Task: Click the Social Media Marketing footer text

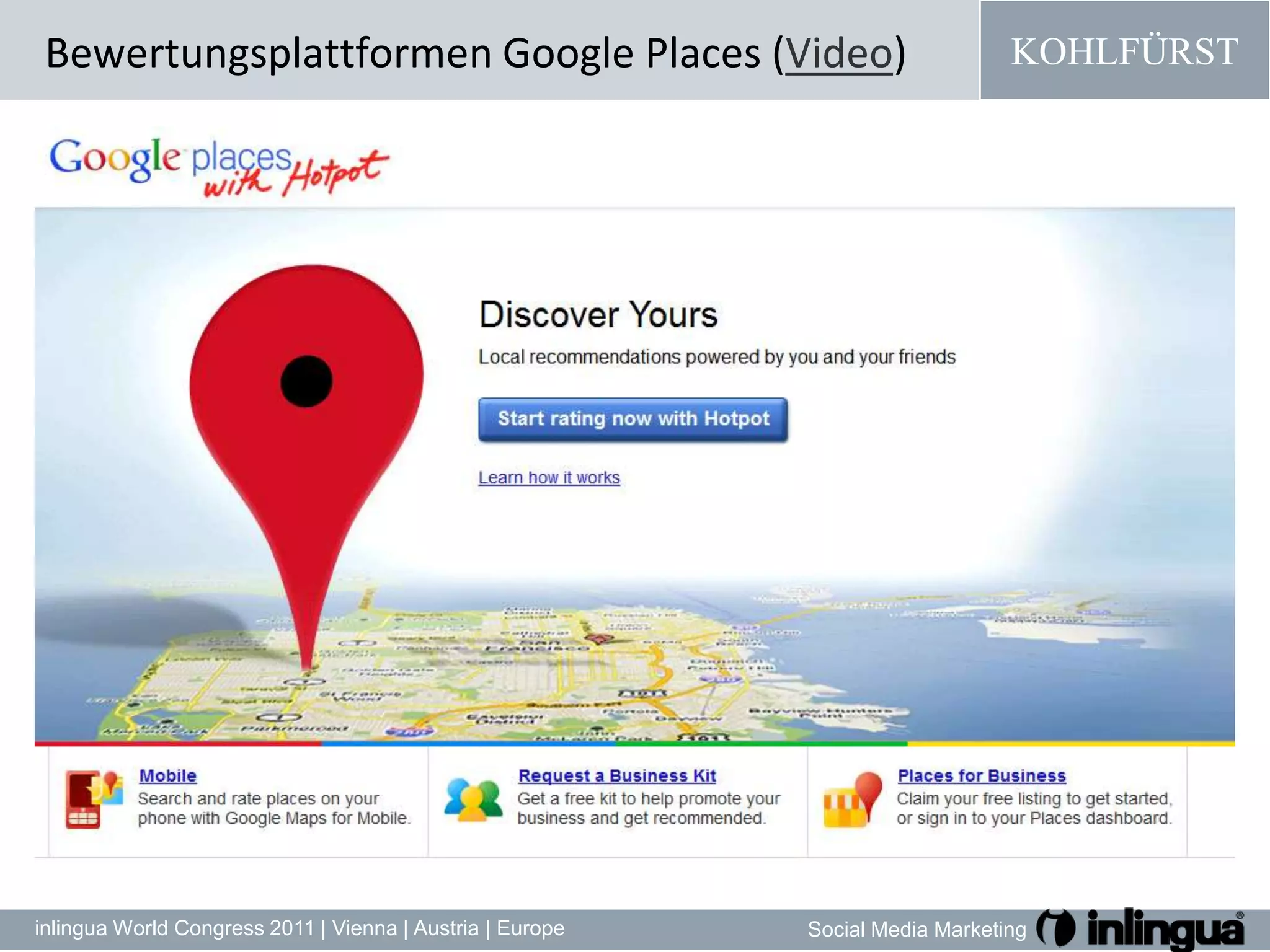Action: [917, 929]
